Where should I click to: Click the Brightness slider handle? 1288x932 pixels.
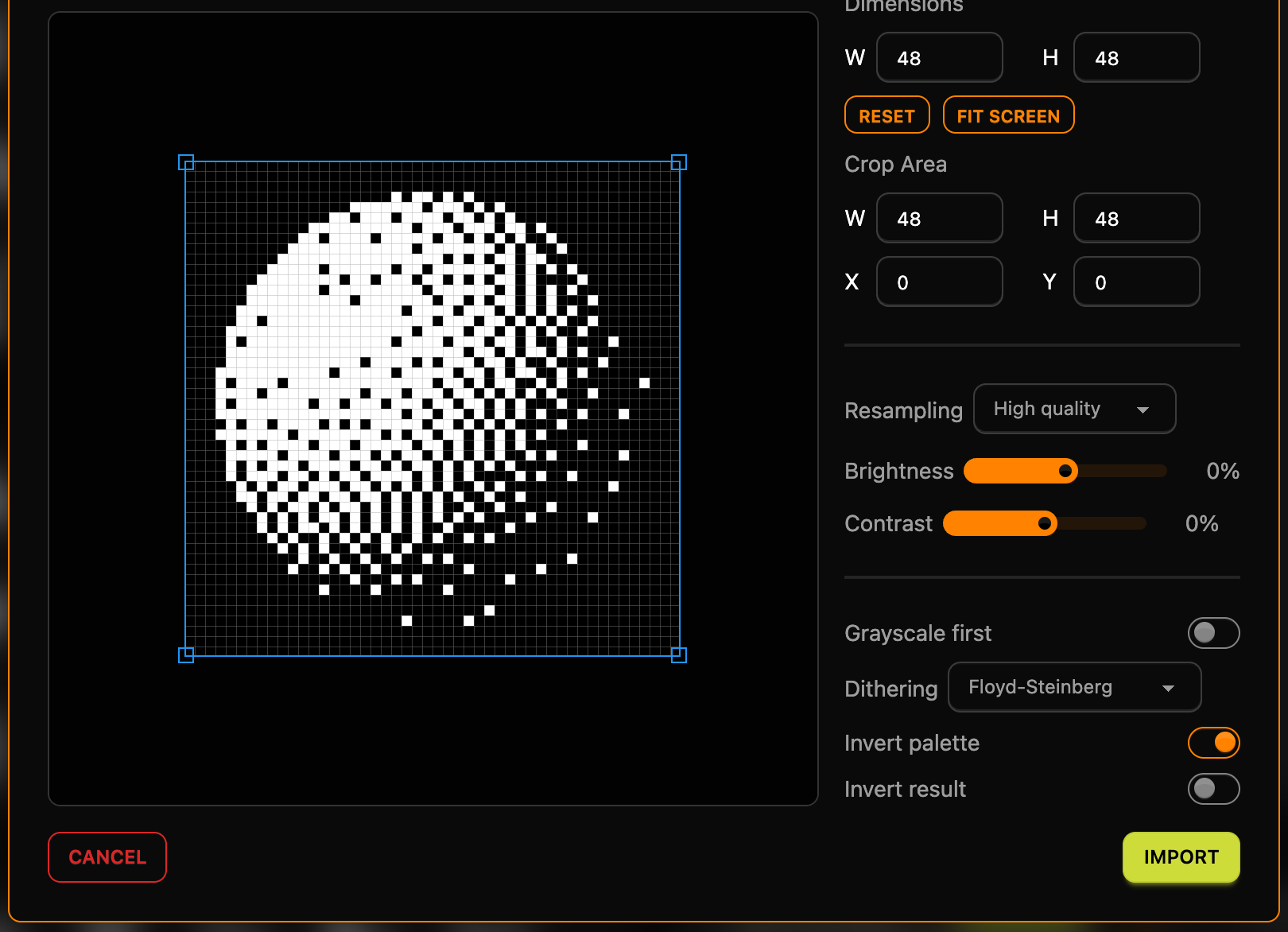click(1065, 471)
